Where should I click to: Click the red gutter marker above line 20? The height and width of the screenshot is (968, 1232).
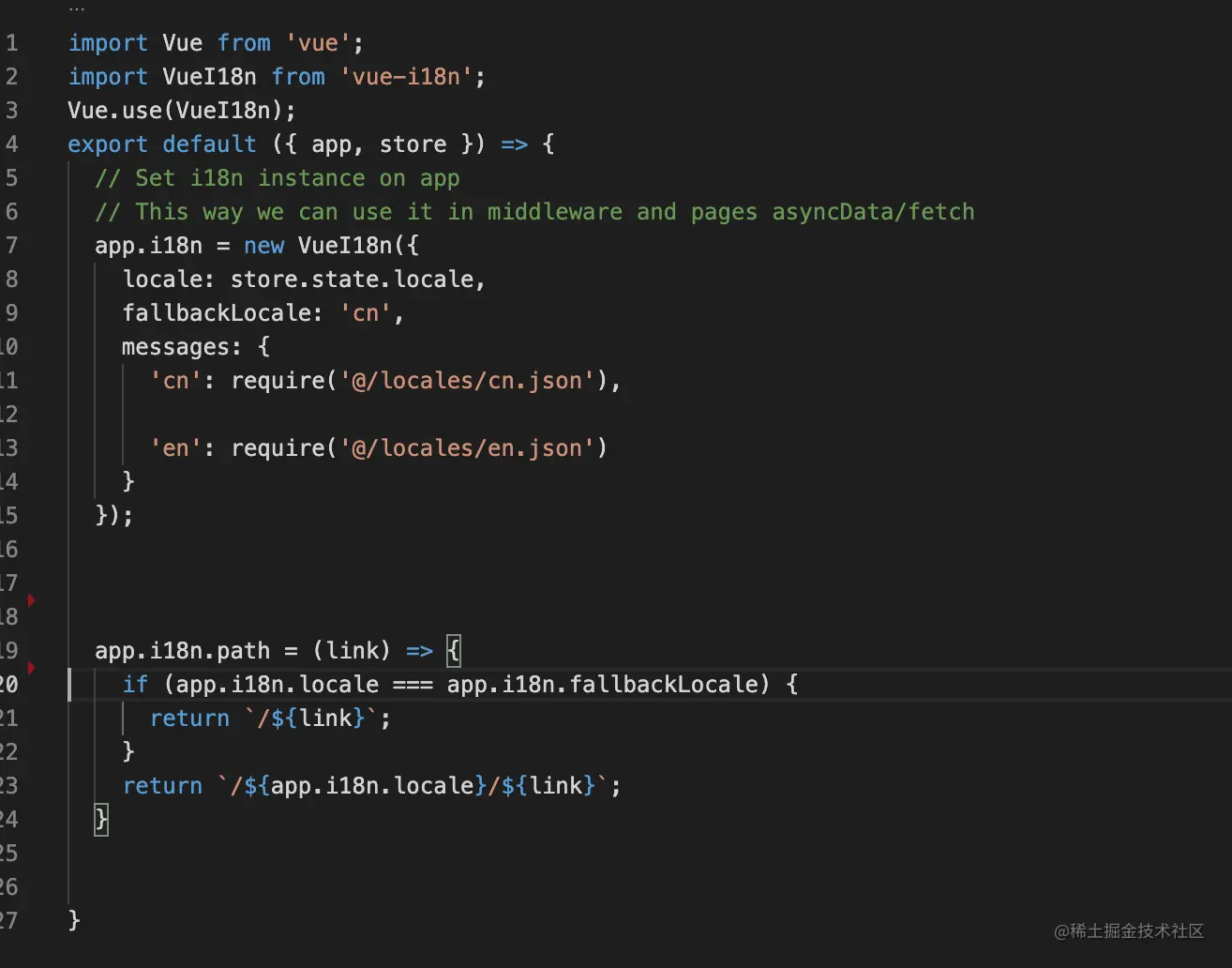(x=31, y=667)
